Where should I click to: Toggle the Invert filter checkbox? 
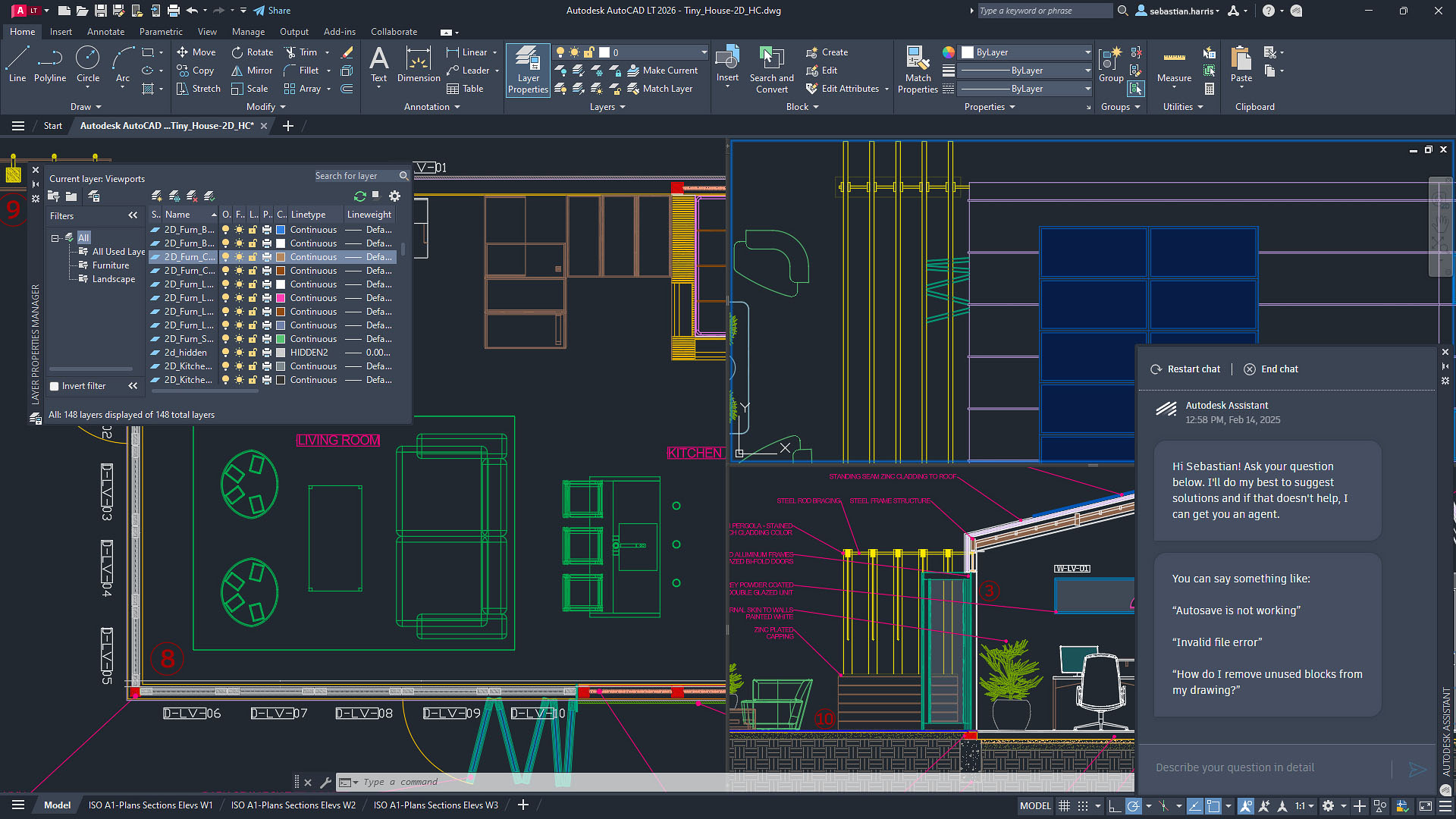pos(54,386)
